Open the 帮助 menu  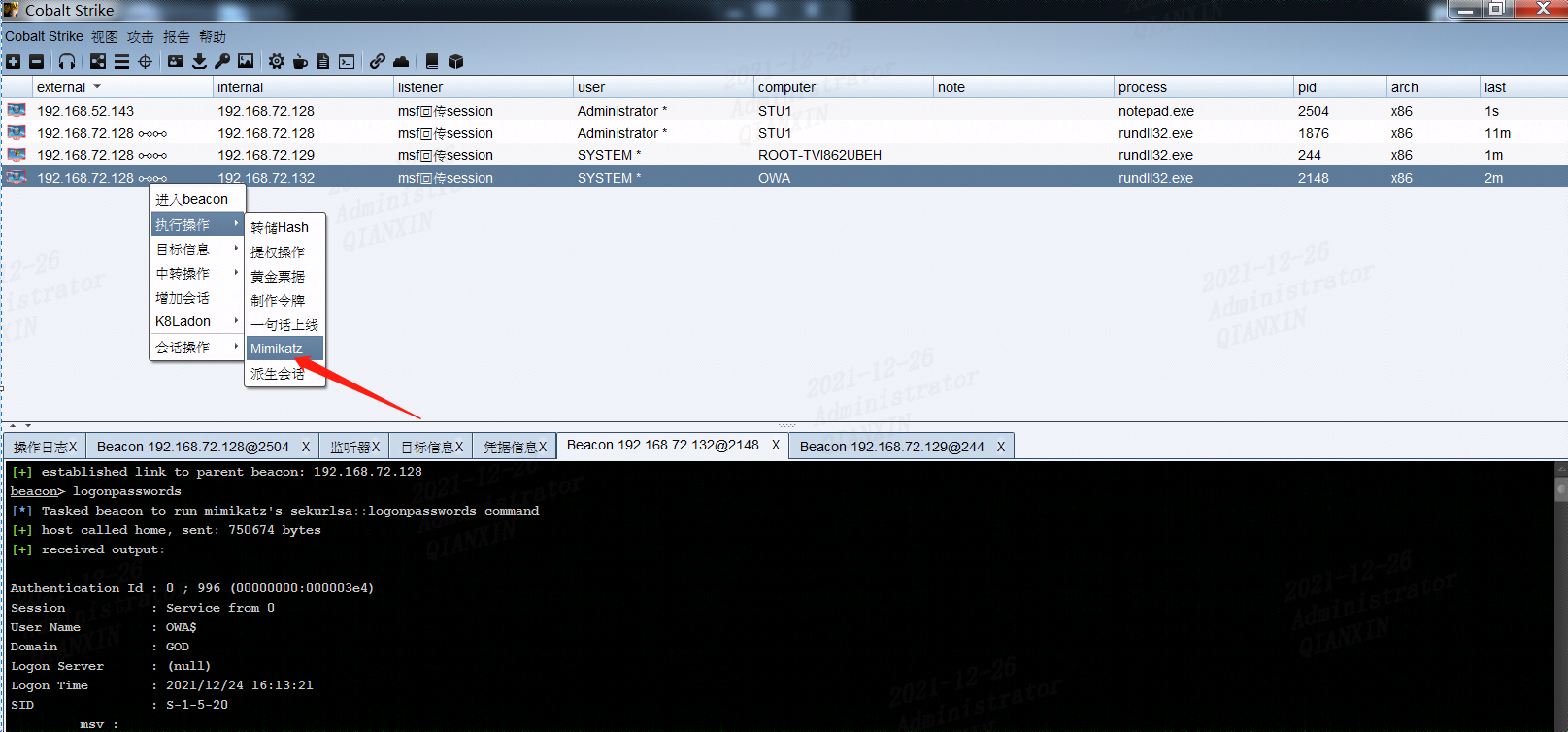tap(213, 36)
